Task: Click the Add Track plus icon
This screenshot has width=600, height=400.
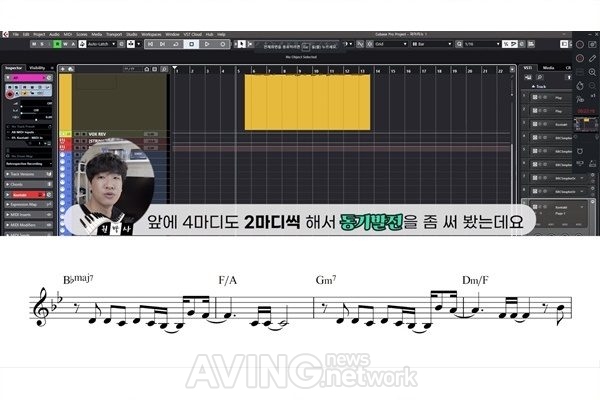Action: tap(63, 69)
